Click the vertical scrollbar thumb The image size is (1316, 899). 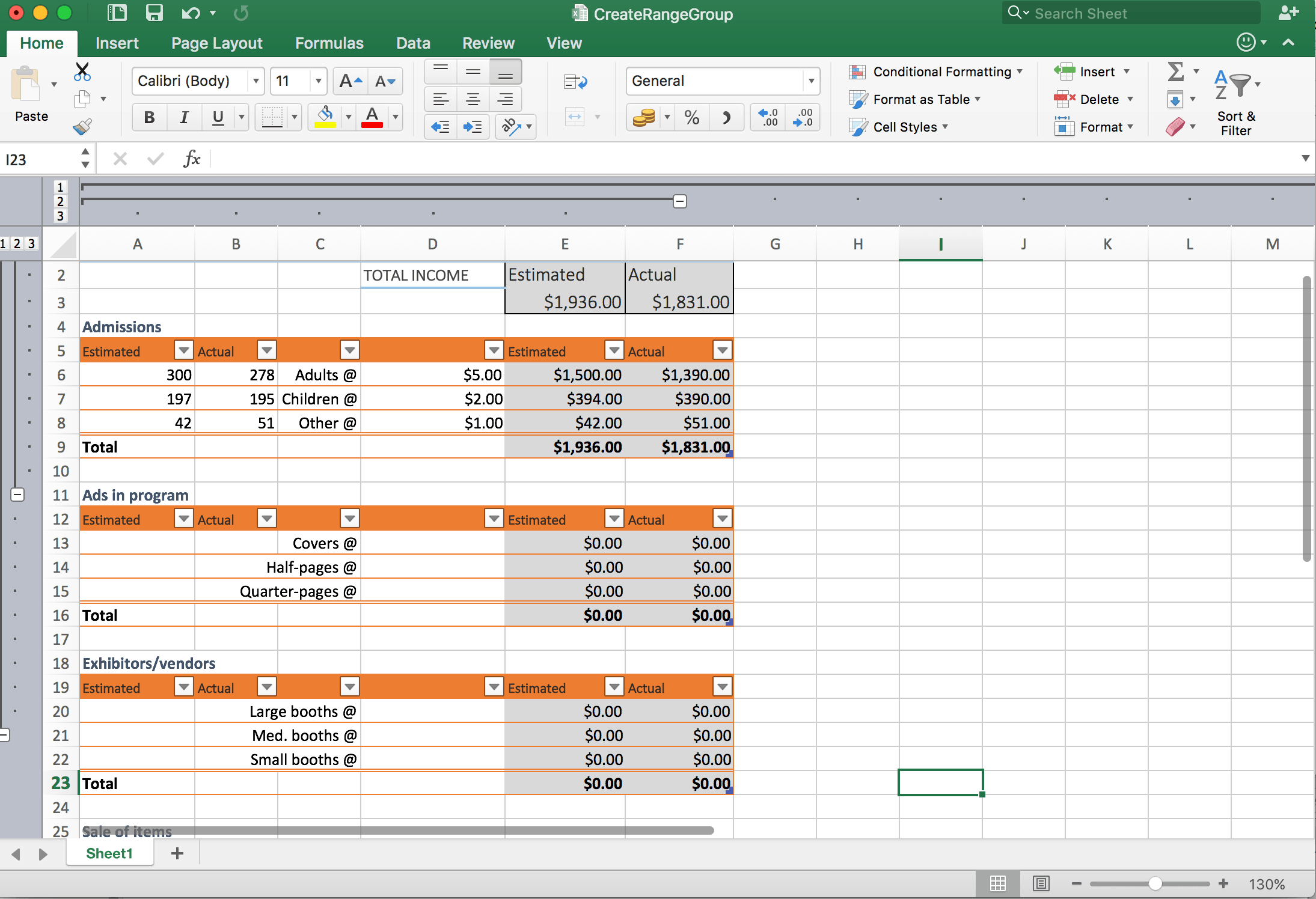click(x=1306, y=419)
